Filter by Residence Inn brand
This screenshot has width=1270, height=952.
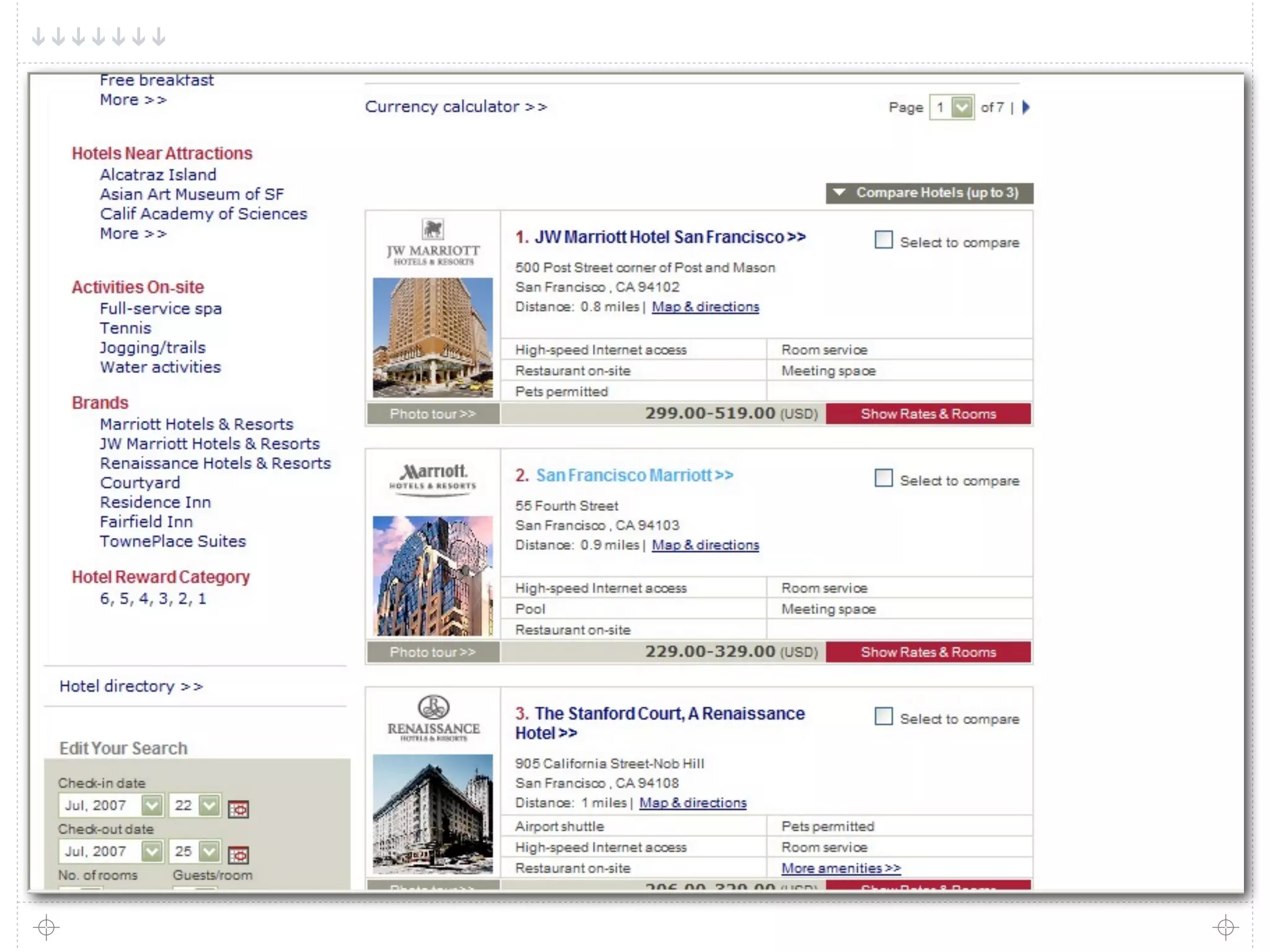tap(155, 502)
